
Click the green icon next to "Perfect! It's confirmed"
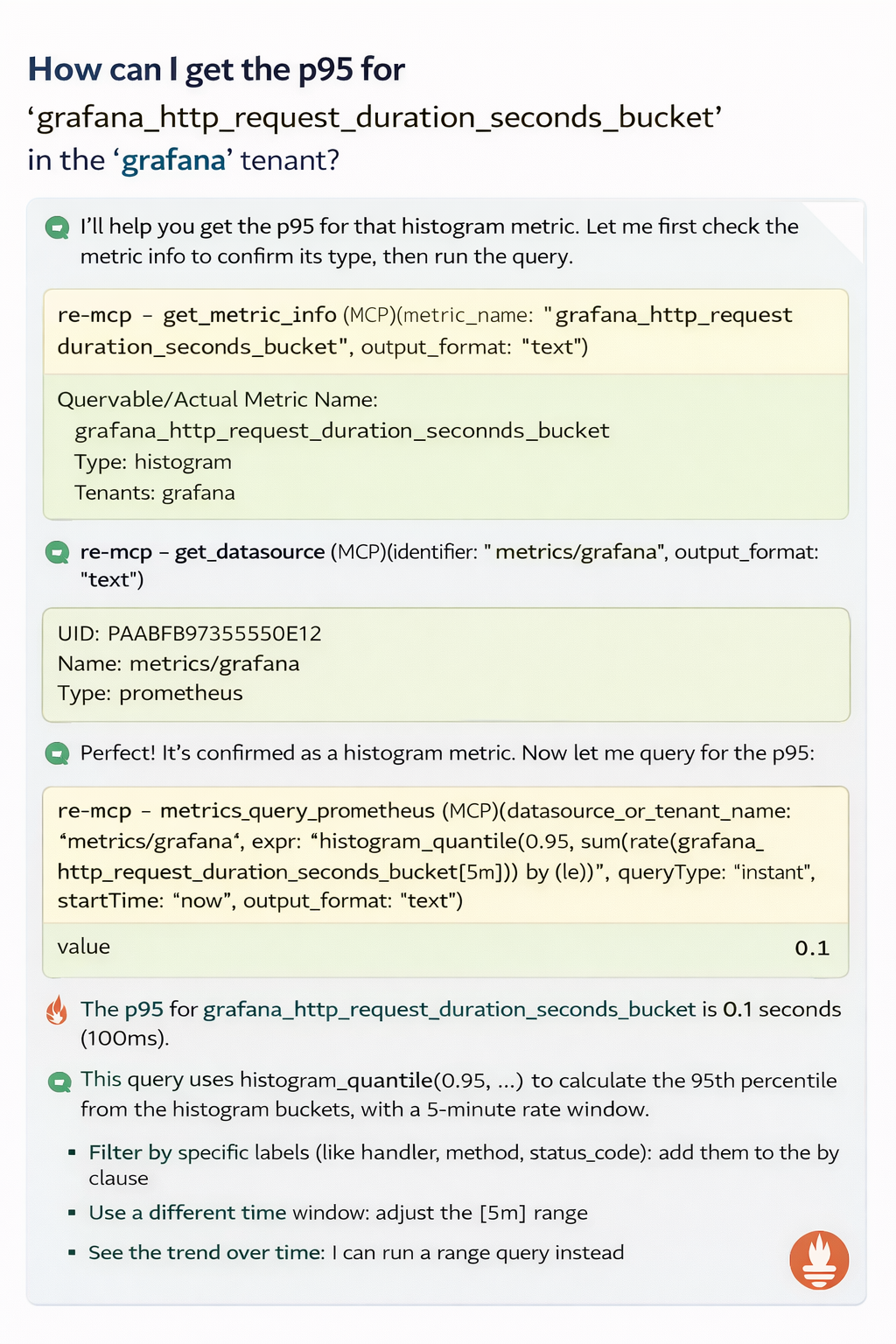tap(58, 754)
